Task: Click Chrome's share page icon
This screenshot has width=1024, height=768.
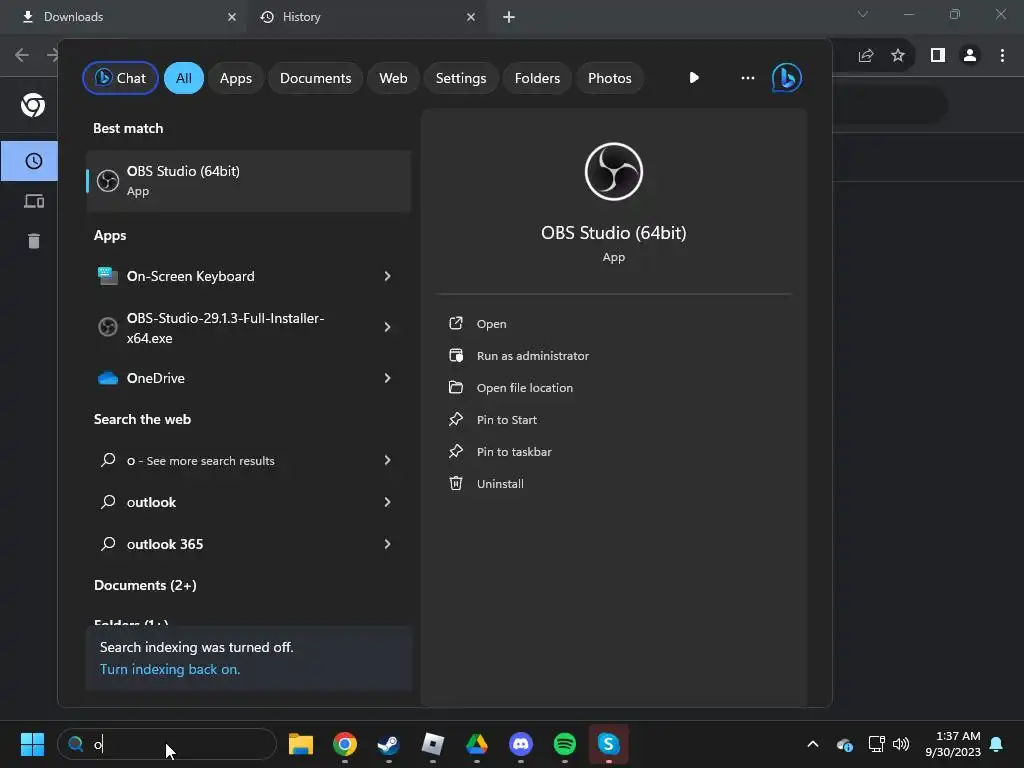Action: pos(866,56)
